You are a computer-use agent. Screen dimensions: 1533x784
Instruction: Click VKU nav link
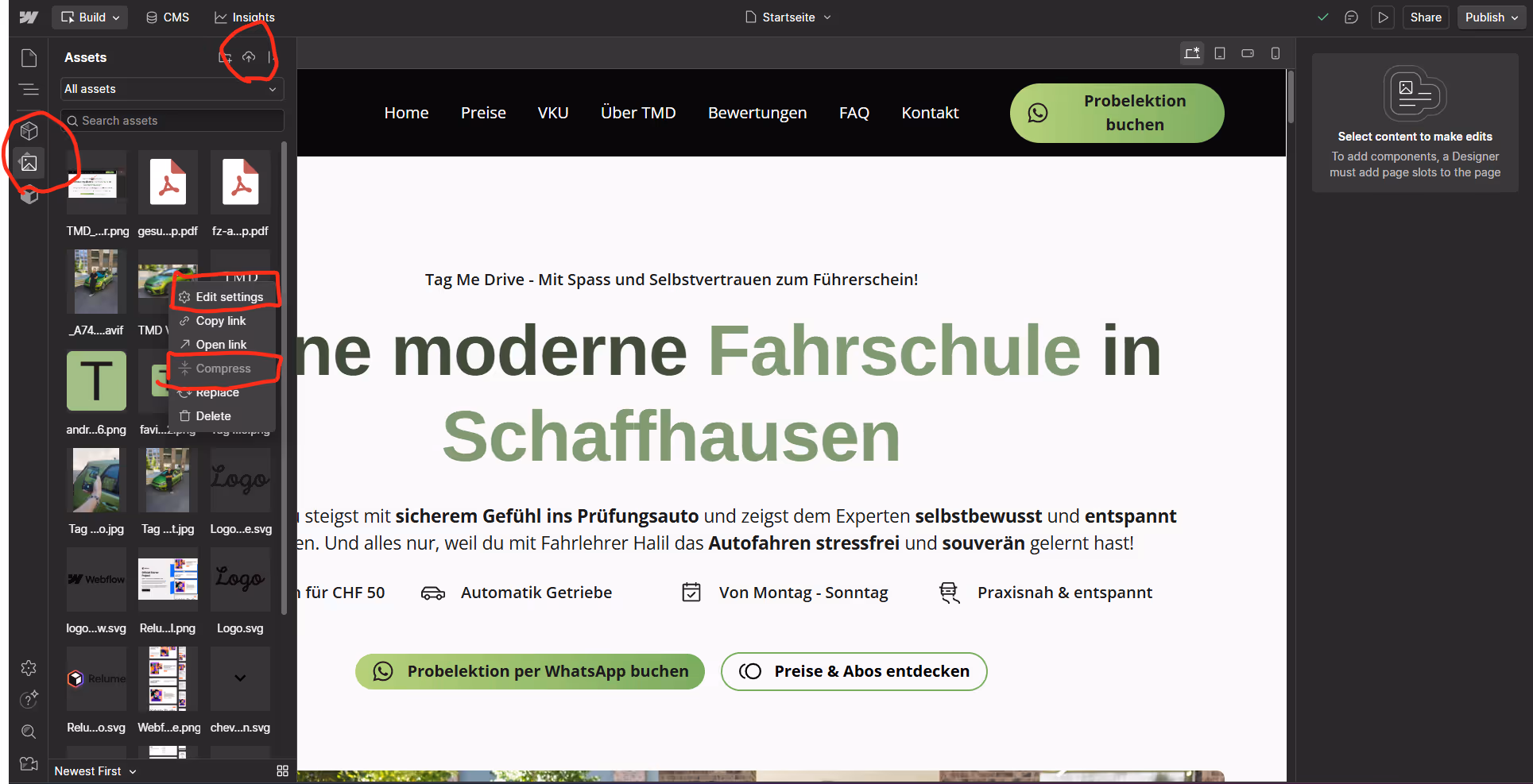(x=553, y=113)
